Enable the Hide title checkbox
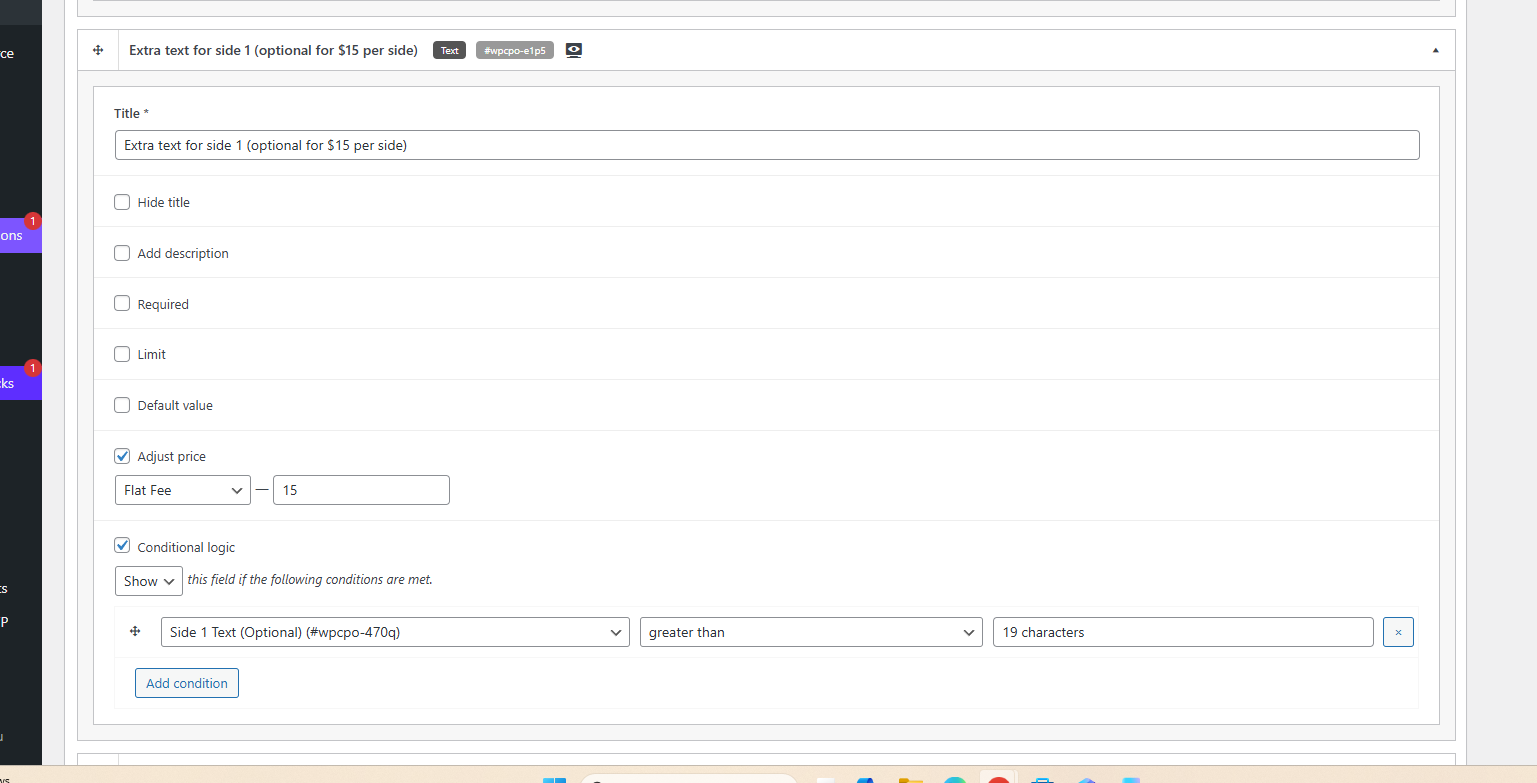The width and height of the screenshot is (1537, 783). tap(122, 202)
